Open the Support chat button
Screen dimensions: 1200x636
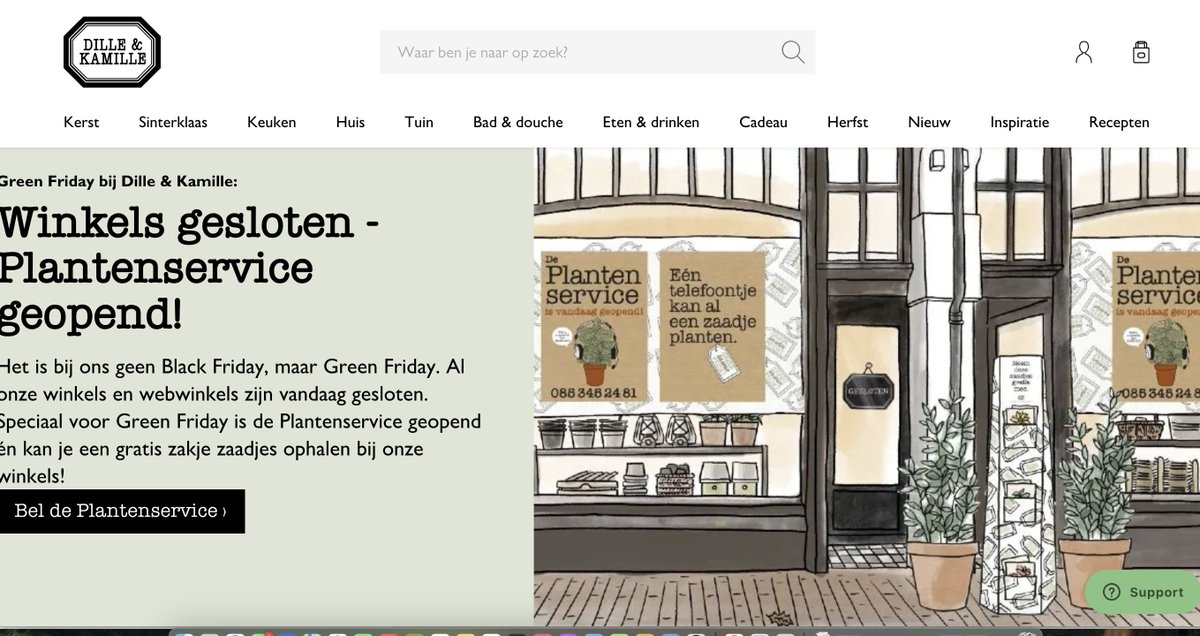pyautogui.click(x=1143, y=592)
